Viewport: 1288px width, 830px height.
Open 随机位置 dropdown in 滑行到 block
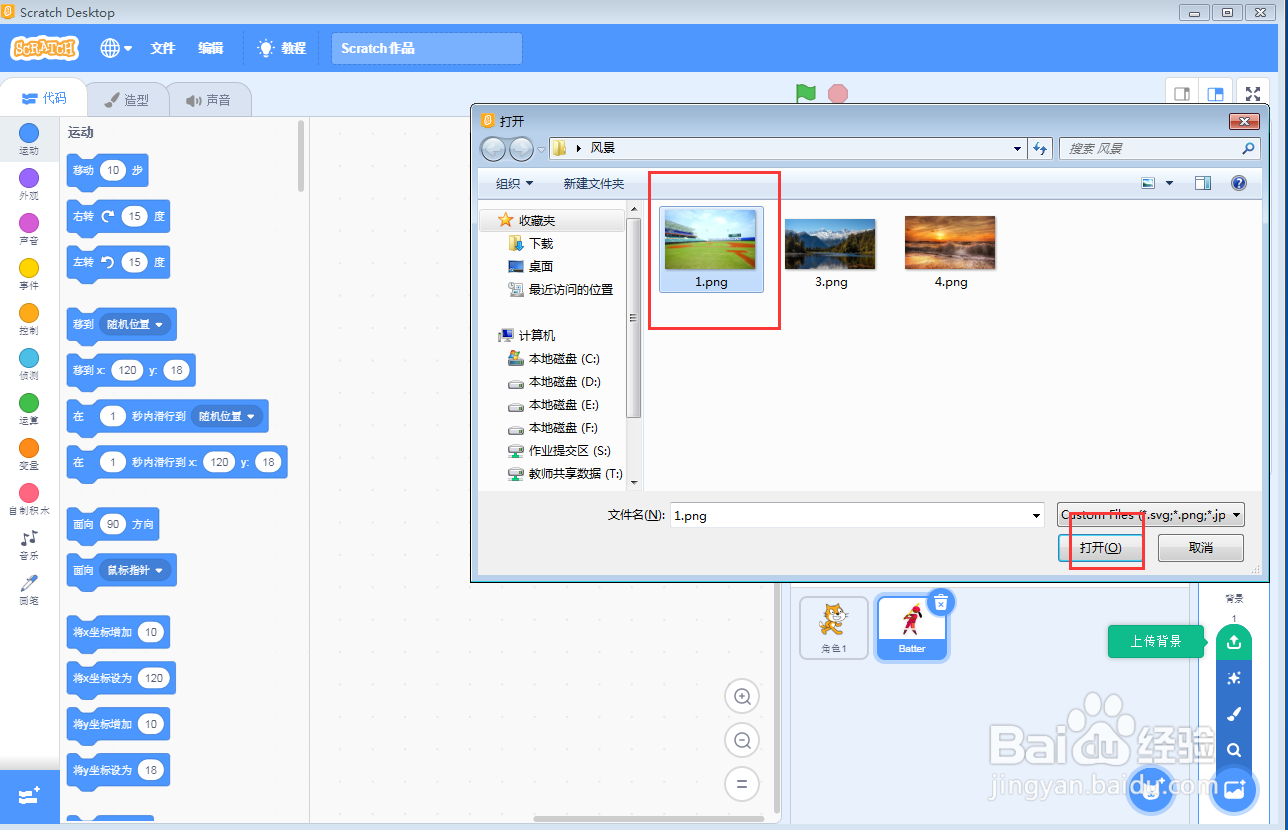coord(226,416)
